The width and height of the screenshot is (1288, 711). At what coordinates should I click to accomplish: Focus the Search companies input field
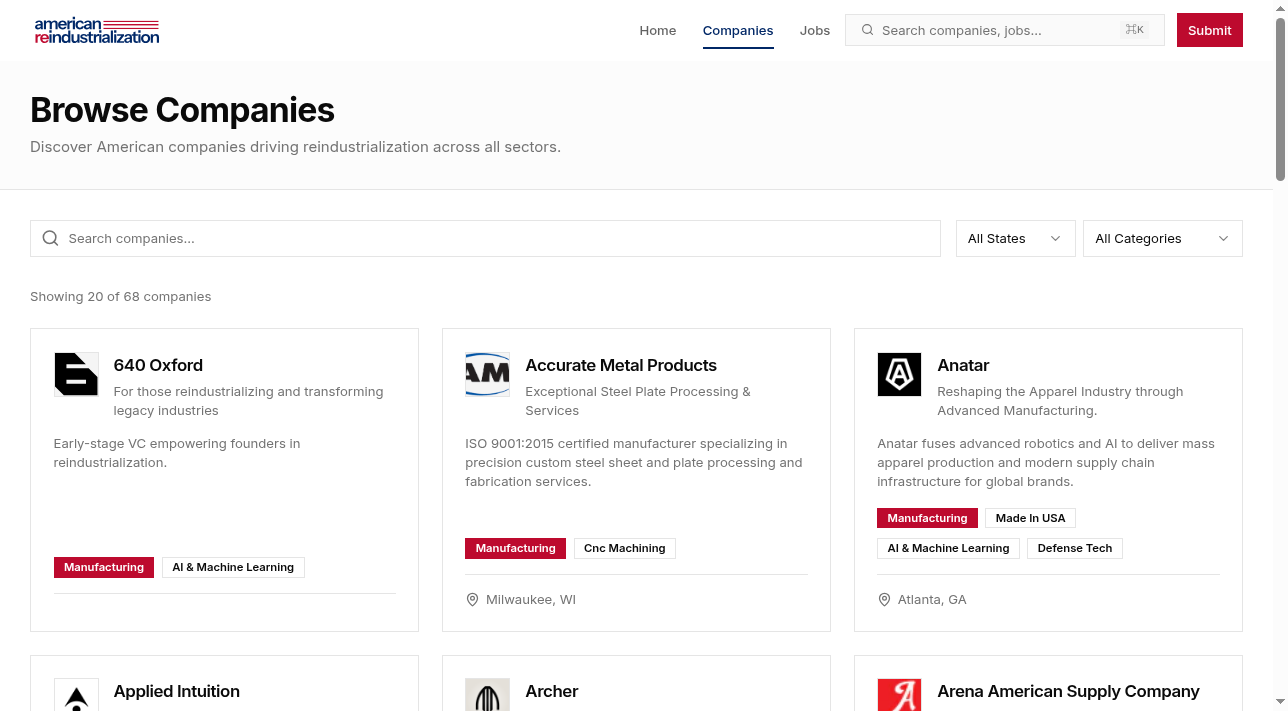click(485, 238)
